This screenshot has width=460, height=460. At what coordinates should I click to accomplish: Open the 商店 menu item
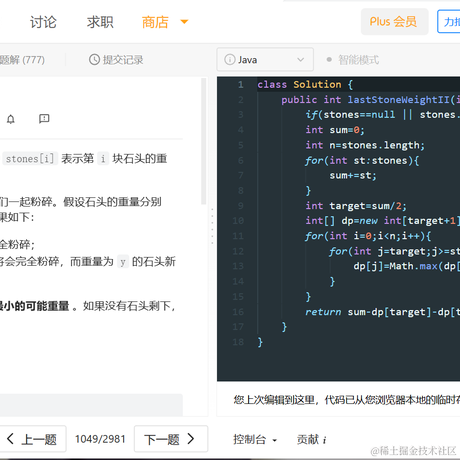[155, 22]
